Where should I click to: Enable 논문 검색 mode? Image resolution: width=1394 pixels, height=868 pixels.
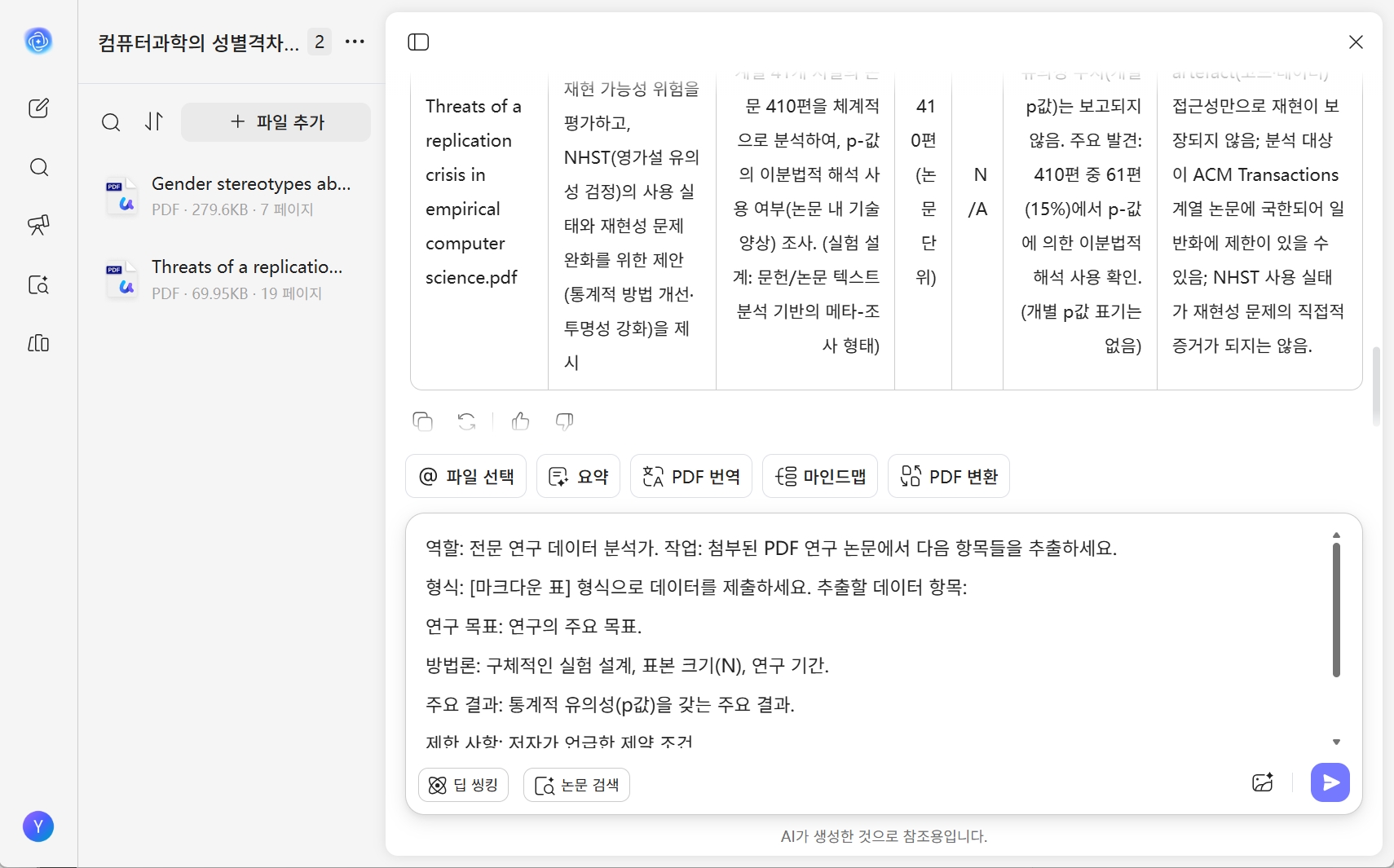(x=576, y=784)
